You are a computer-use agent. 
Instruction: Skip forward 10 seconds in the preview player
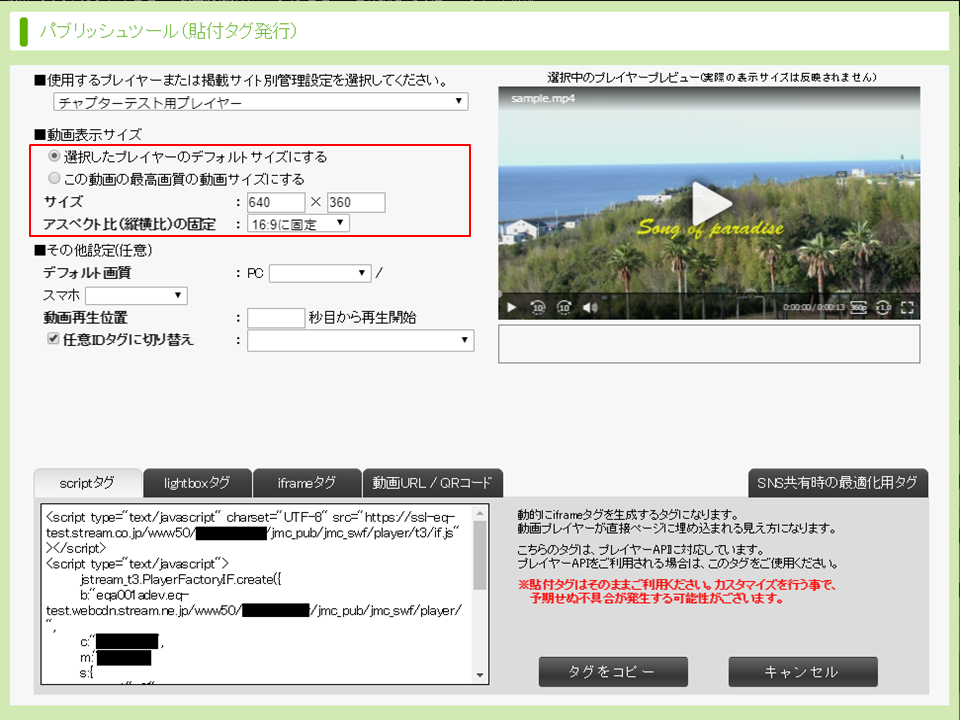564,307
